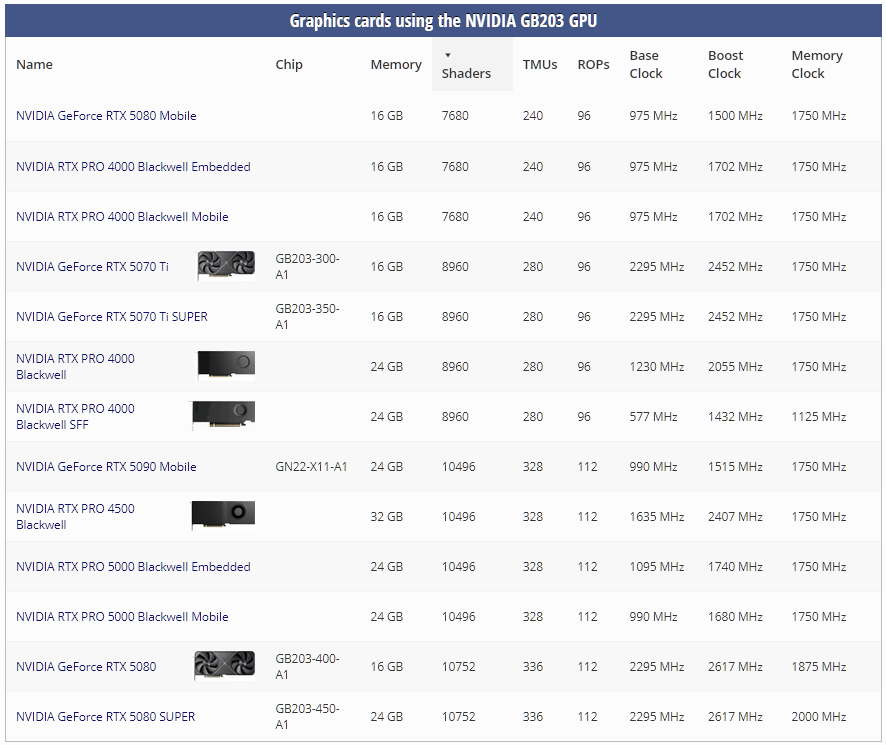Image resolution: width=886 pixels, height=745 pixels.
Task: Click the RTX PRO 4000 Blackwell SFF thumbnail
Action: (x=223, y=415)
